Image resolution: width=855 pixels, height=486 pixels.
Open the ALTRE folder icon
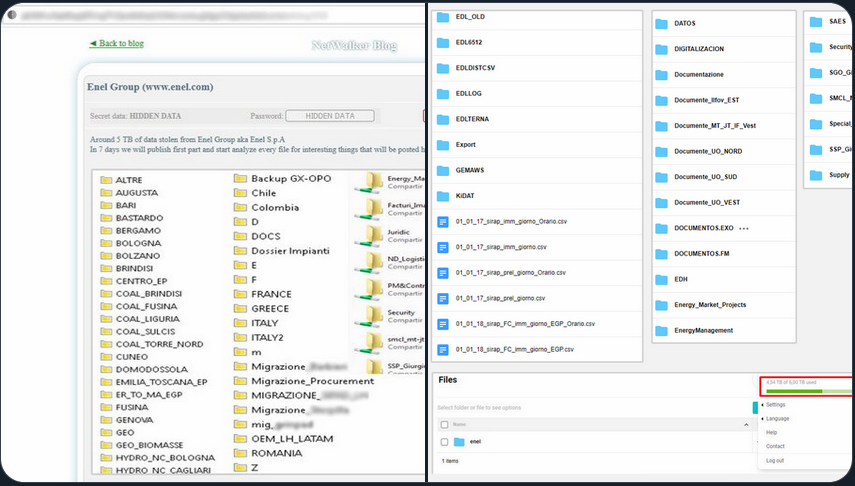pyautogui.click(x=106, y=180)
